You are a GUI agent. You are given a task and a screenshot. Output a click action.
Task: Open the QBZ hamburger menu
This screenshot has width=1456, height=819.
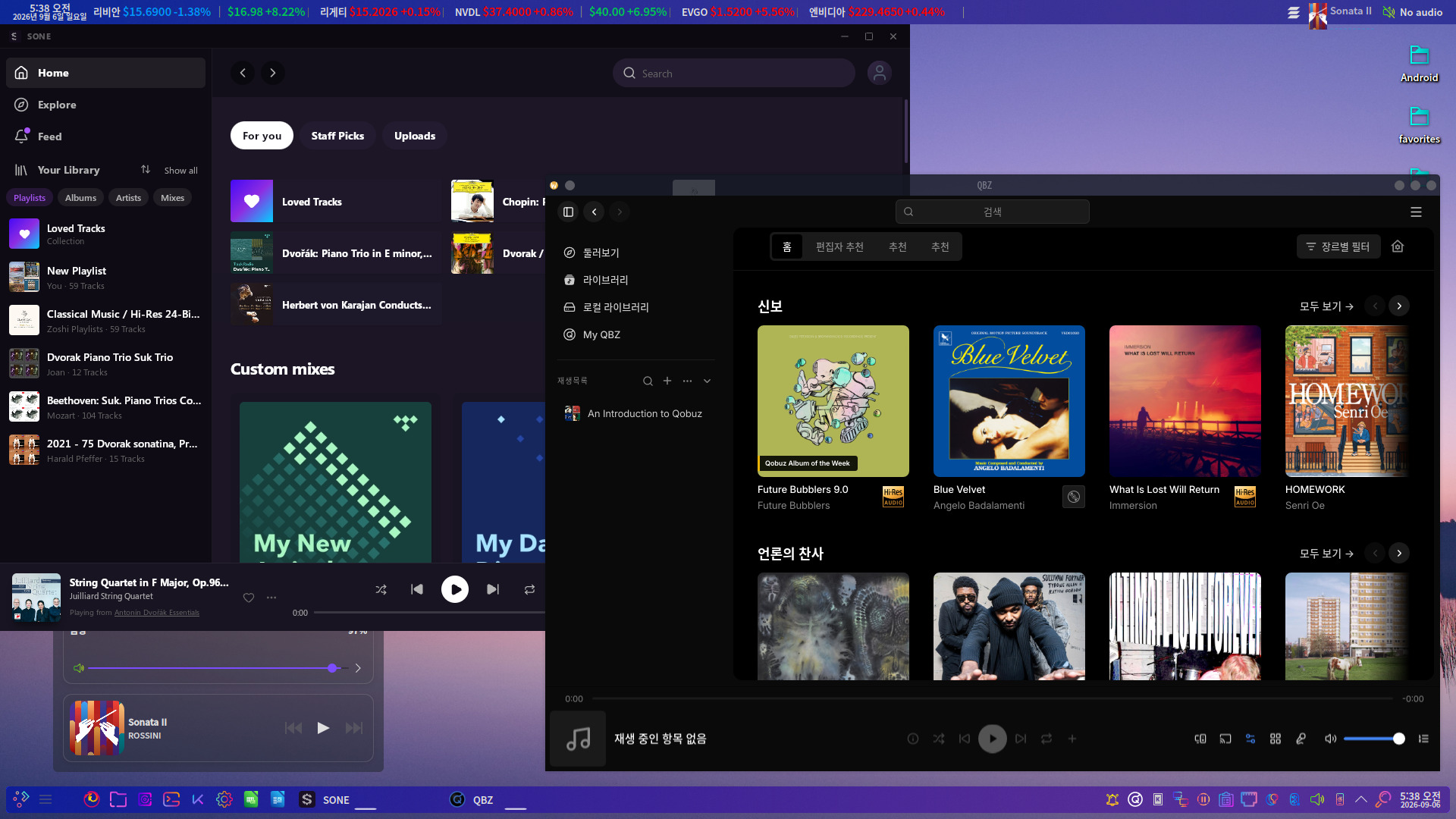[1416, 212]
